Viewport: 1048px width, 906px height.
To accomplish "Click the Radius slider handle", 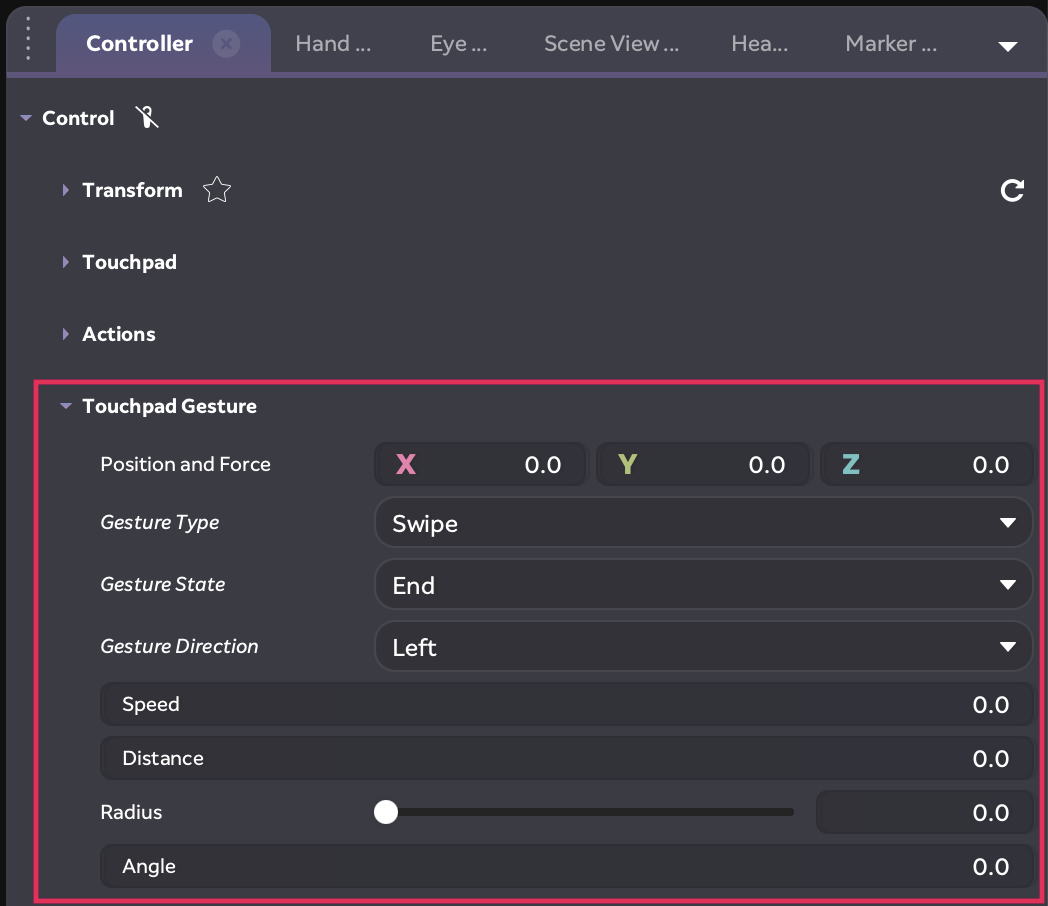I will 386,812.
